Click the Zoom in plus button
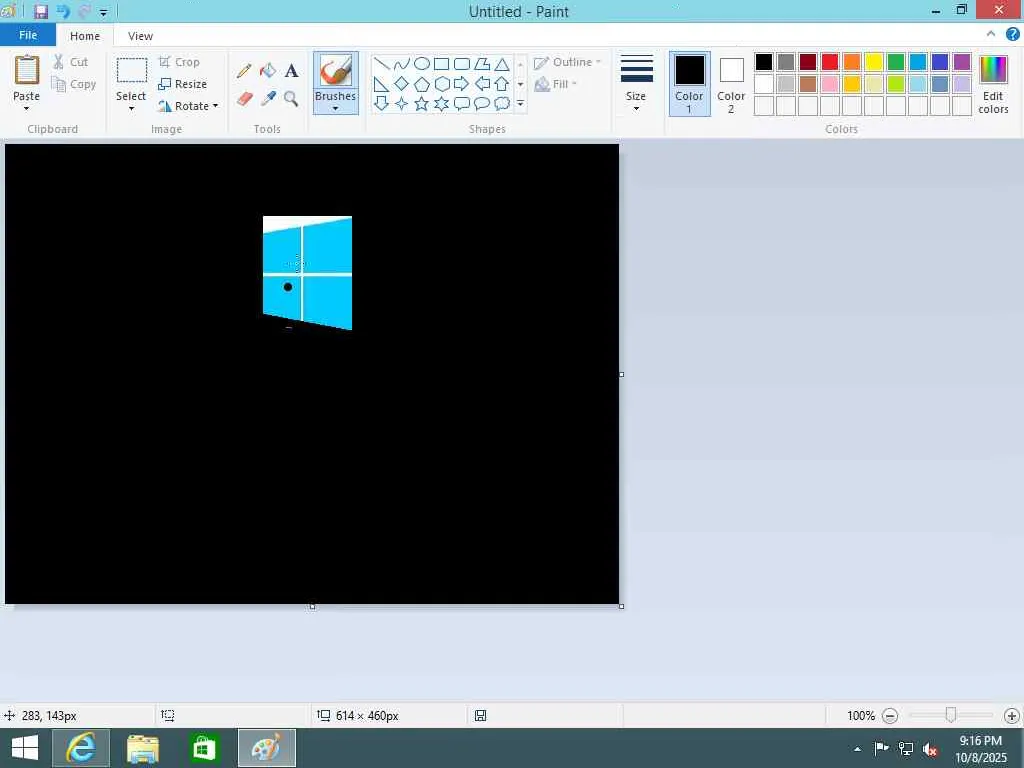 click(1012, 716)
